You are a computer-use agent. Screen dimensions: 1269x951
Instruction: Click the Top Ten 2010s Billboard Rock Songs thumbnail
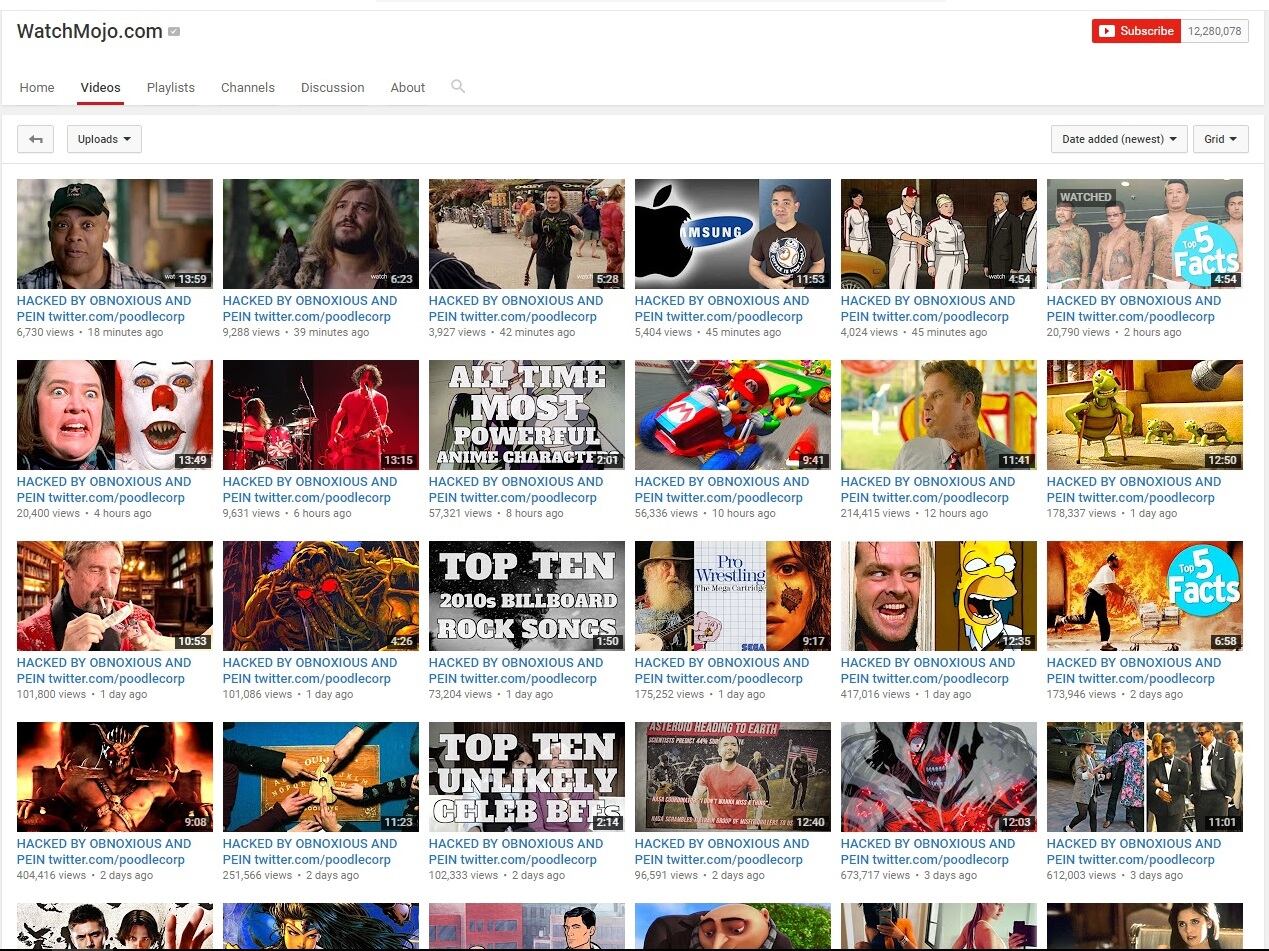(x=526, y=596)
